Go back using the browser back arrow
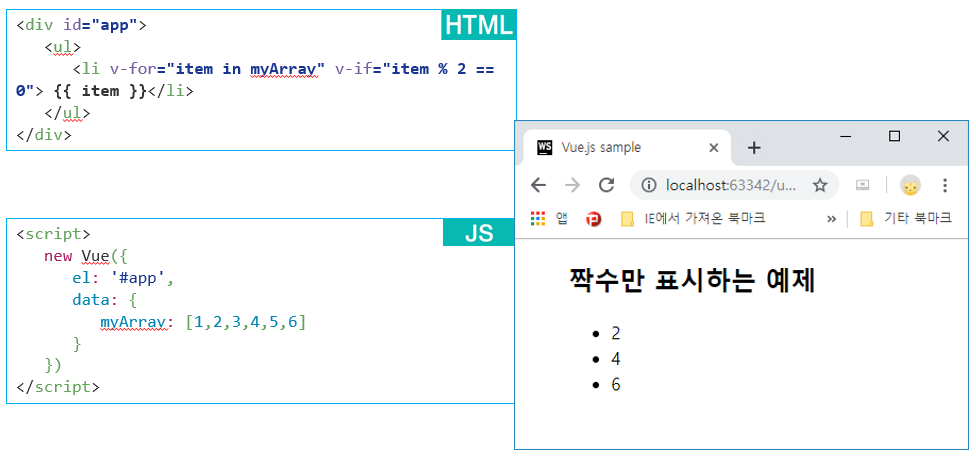 [x=538, y=185]
